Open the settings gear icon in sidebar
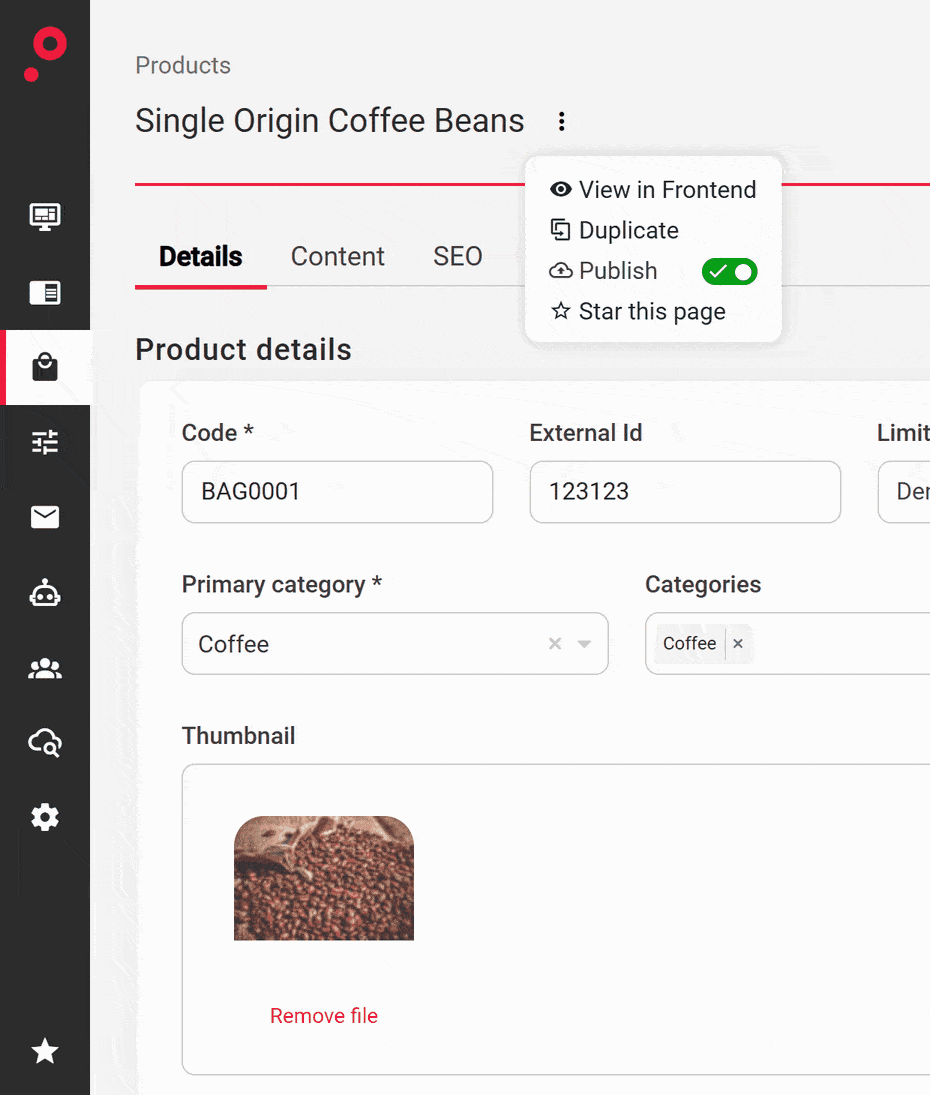The height and width of the screenshot is (1095, 930). tap(45, 817)
